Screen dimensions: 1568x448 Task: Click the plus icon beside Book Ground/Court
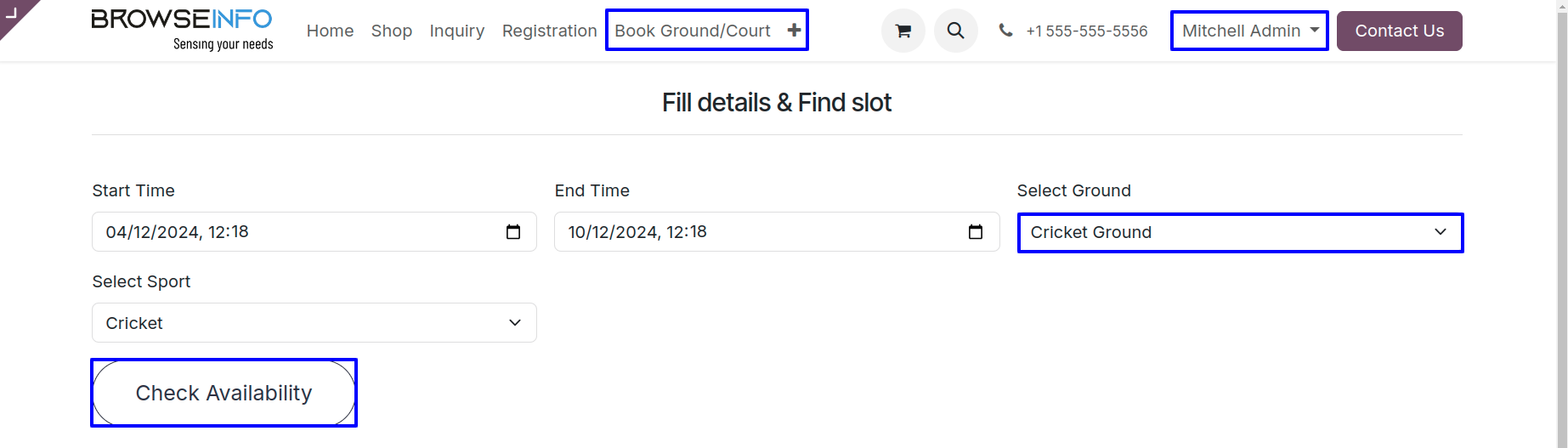point(794,31)
